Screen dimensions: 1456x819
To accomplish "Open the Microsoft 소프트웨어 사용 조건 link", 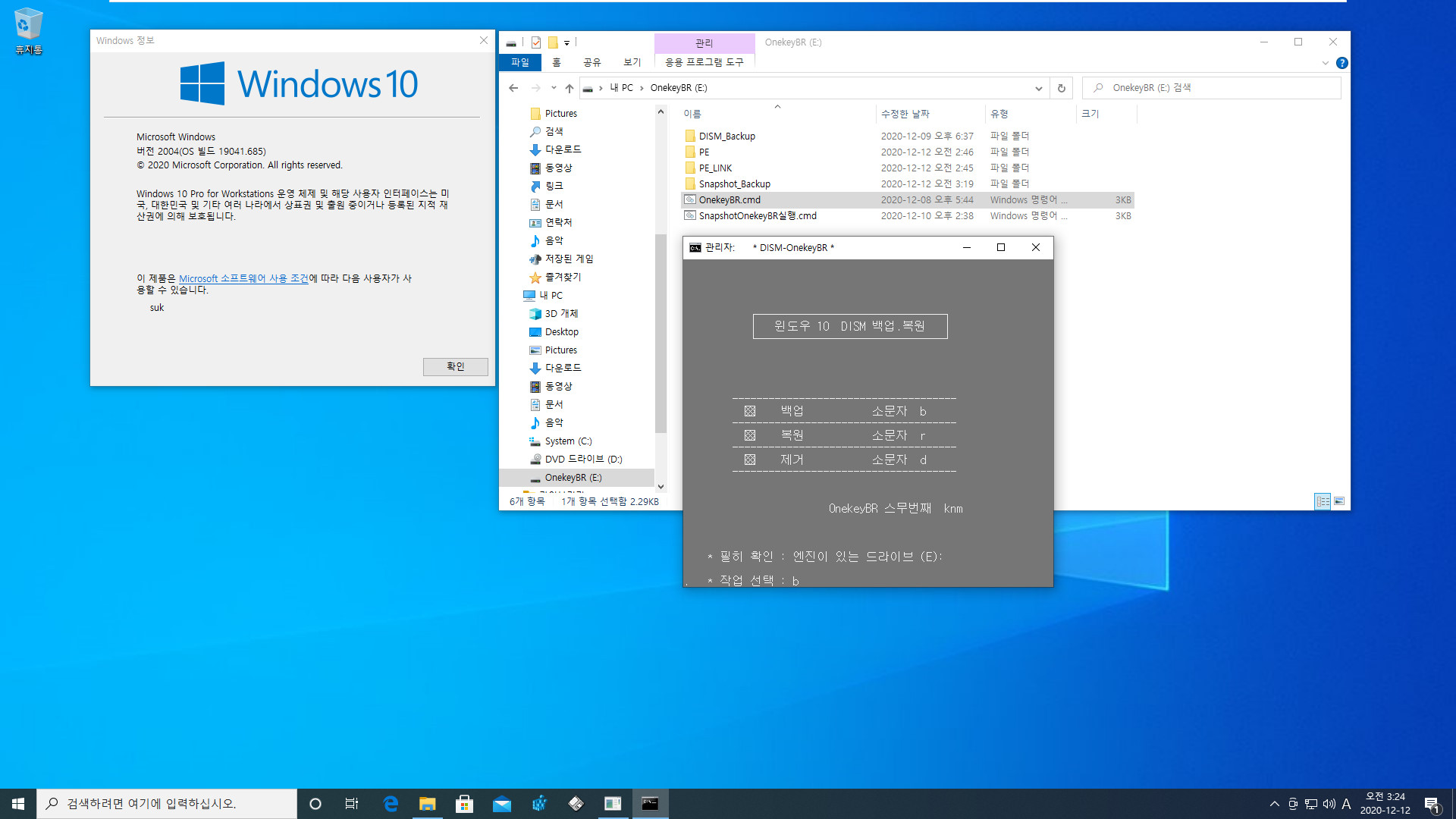I will tap(243, 279).
